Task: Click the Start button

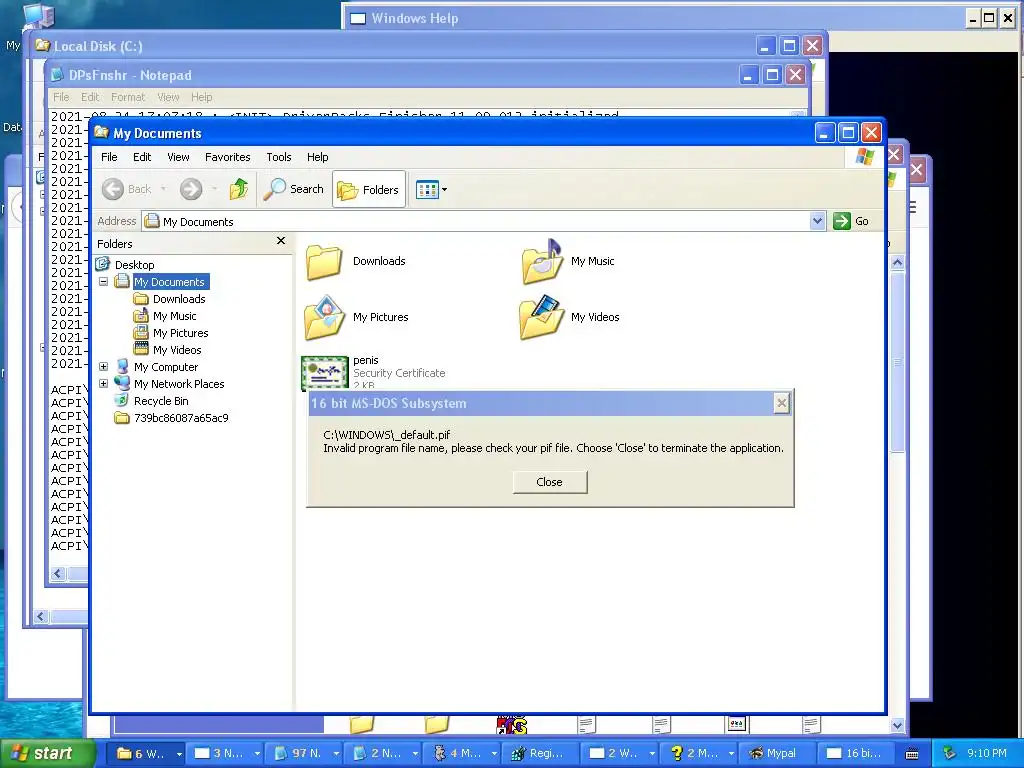Action: 47,754
